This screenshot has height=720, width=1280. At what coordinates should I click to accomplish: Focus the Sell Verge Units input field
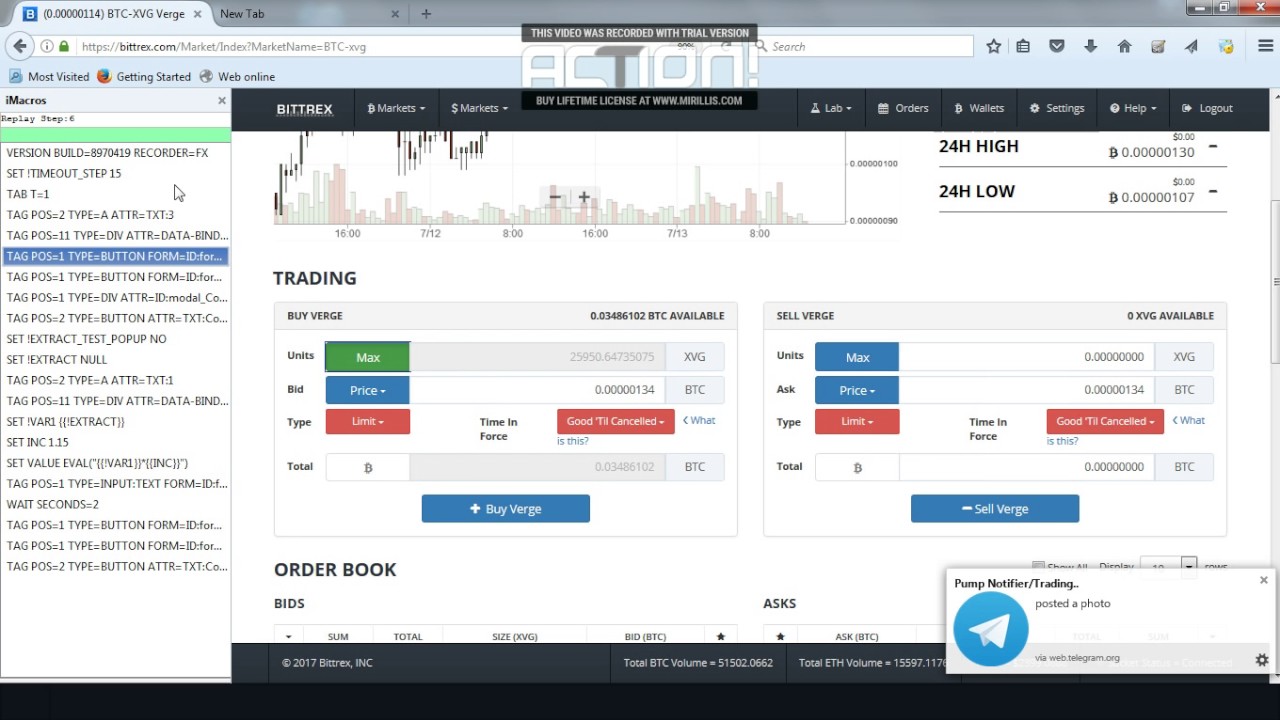point(1026,357)
